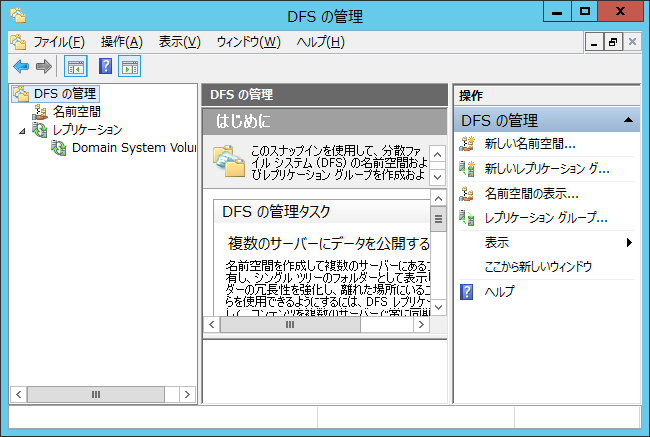Click task pane vertical scroll up arrow
The width and height of the screenshot is (650, 437).
click(438, 199)
